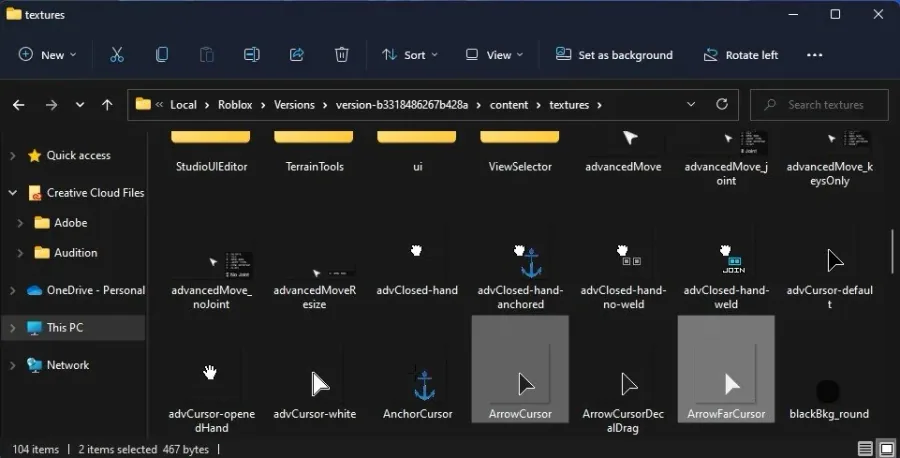
Task: Expand the Adobe folder node
Action: 20,223
